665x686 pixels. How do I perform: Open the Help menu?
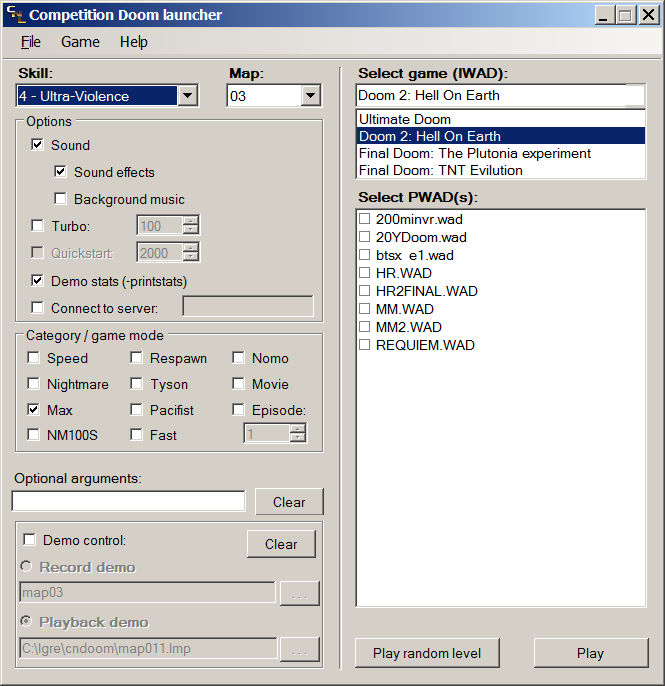[x=133, y=42]
